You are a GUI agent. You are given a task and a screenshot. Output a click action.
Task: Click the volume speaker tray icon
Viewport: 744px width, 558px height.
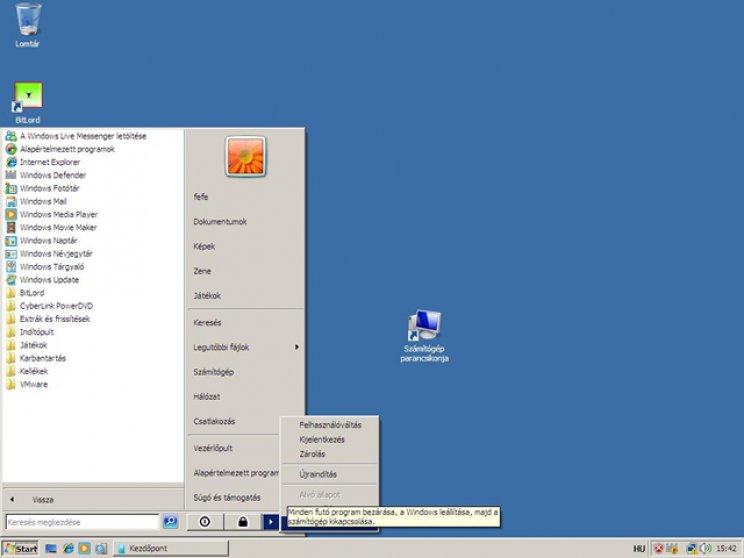[706, 549]
